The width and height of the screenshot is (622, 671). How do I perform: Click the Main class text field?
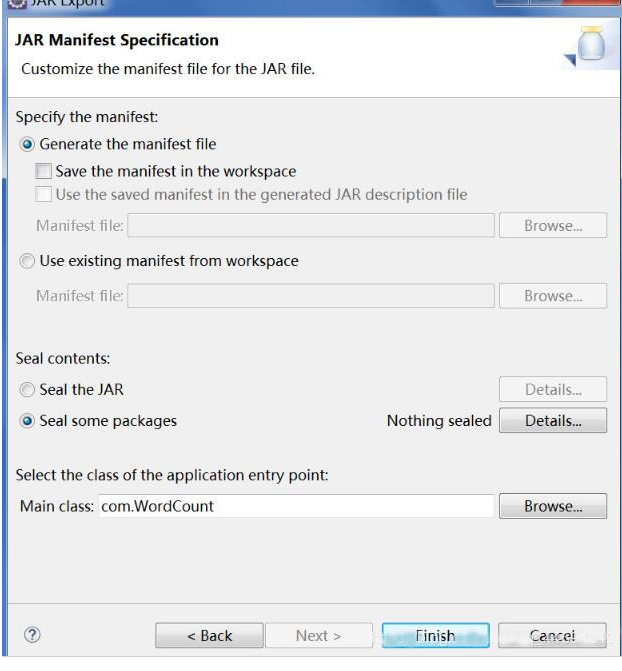[295, 506]
